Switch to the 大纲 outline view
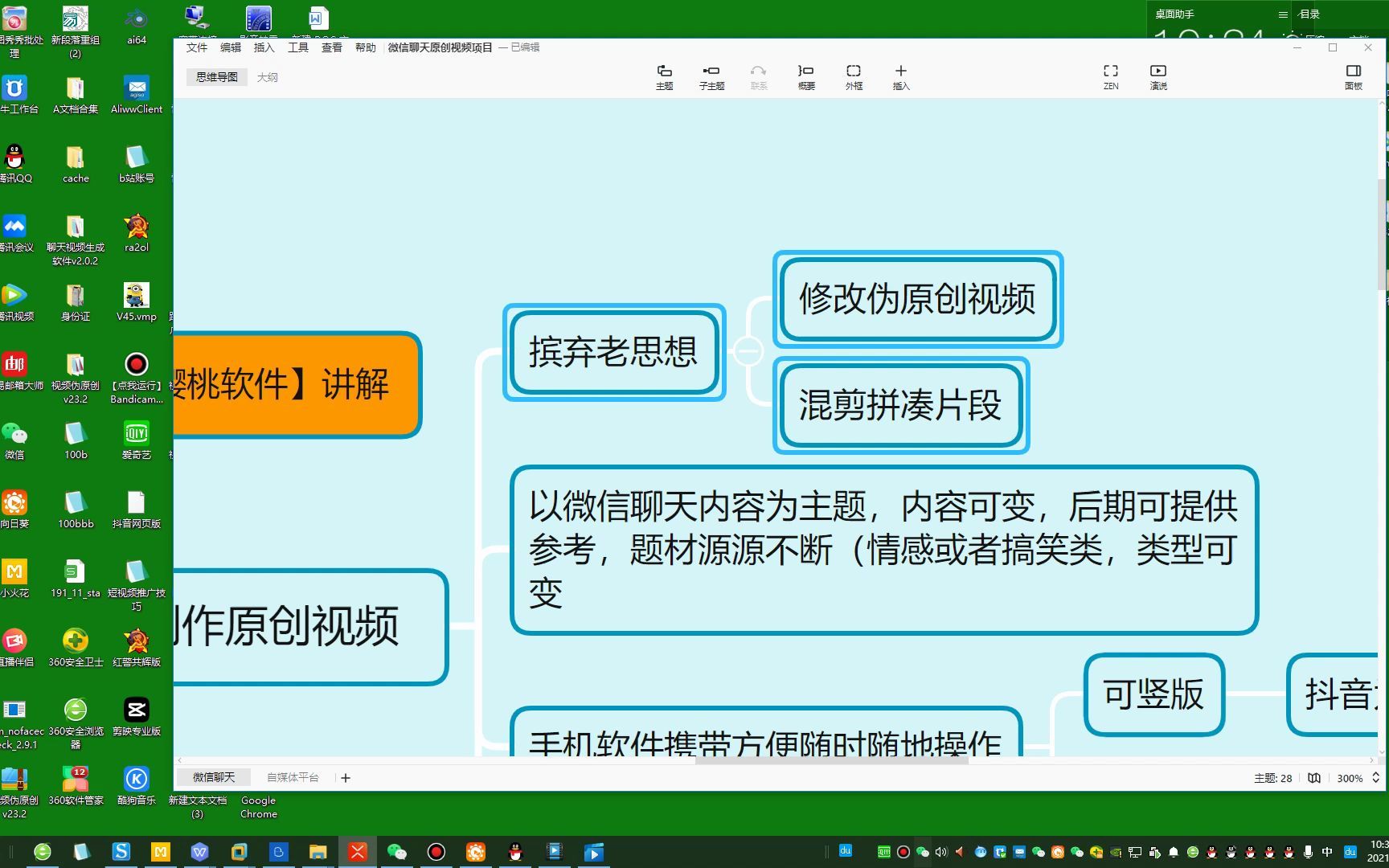This screenshot has height=868, width=1389. point(268,77)
